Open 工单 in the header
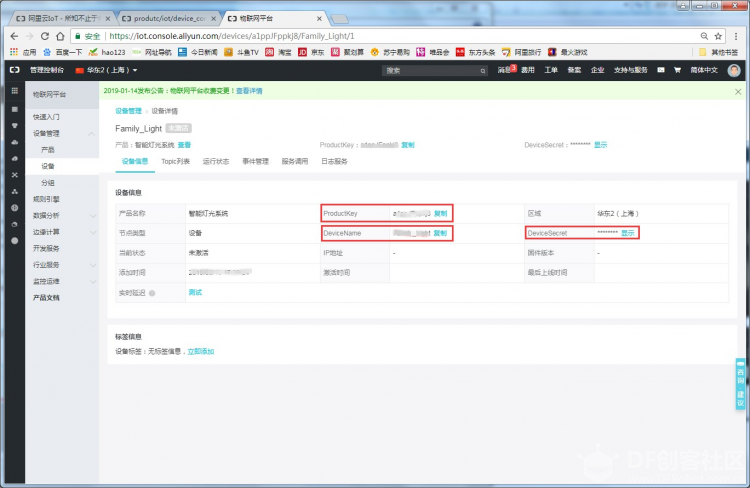750x488 pixels. 551,70
